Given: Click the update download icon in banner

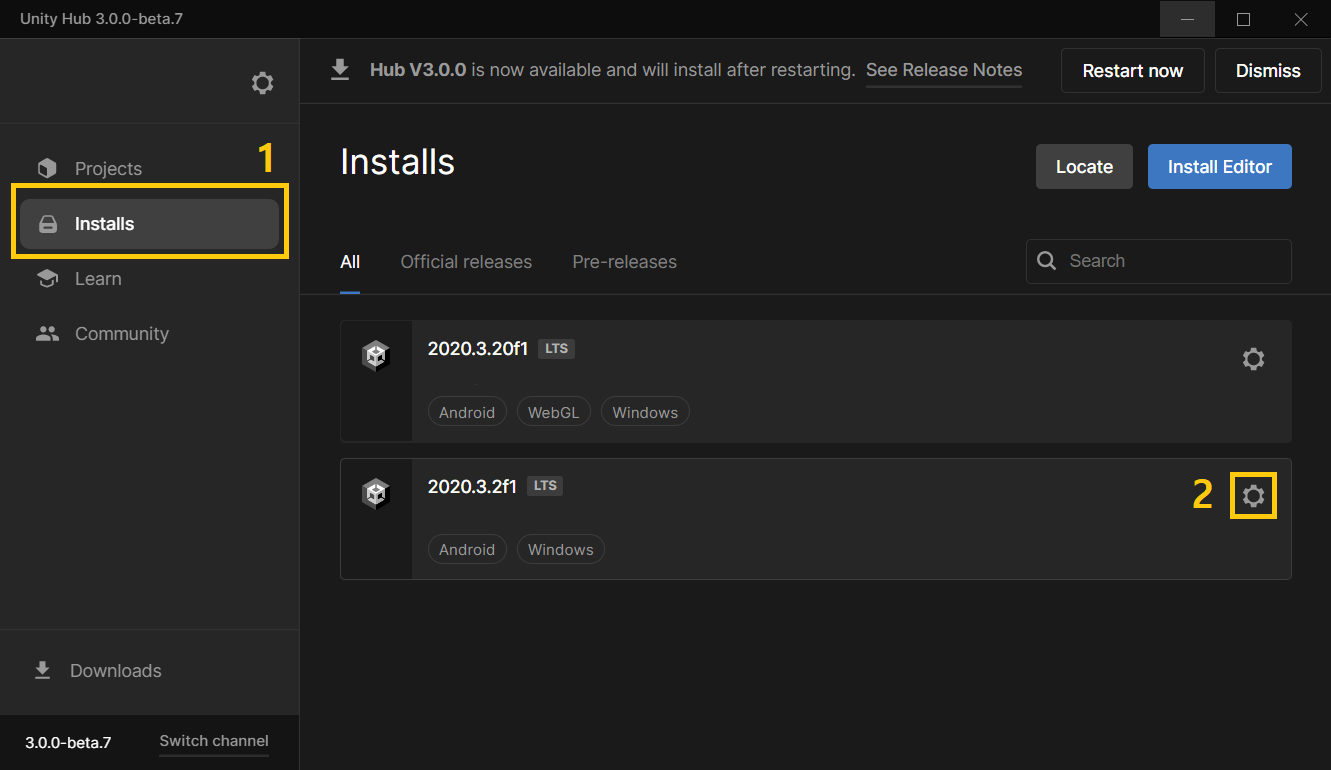Looking at the screenshot, I should [340, 70].
